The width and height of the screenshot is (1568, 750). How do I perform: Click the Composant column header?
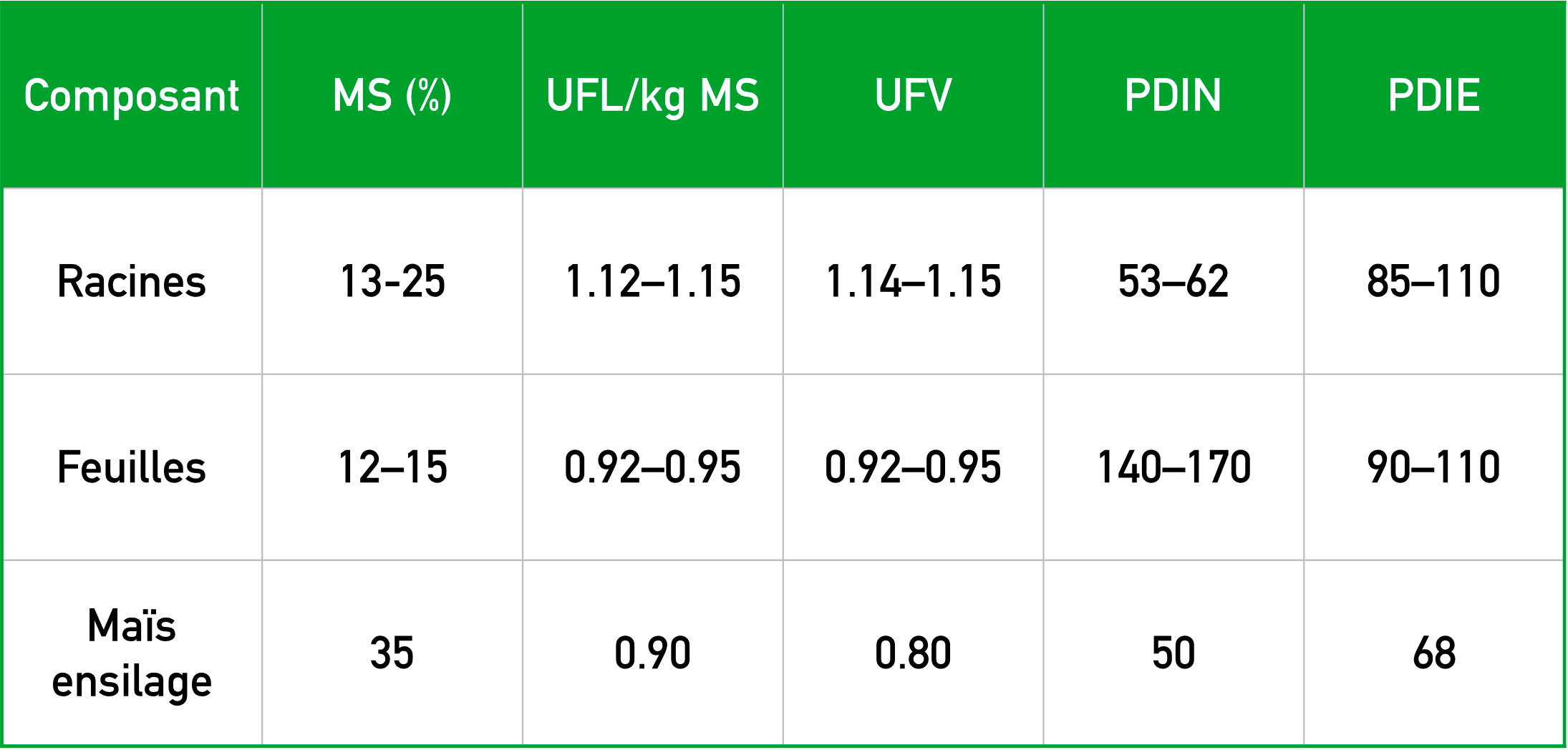[x=132, y=96]
